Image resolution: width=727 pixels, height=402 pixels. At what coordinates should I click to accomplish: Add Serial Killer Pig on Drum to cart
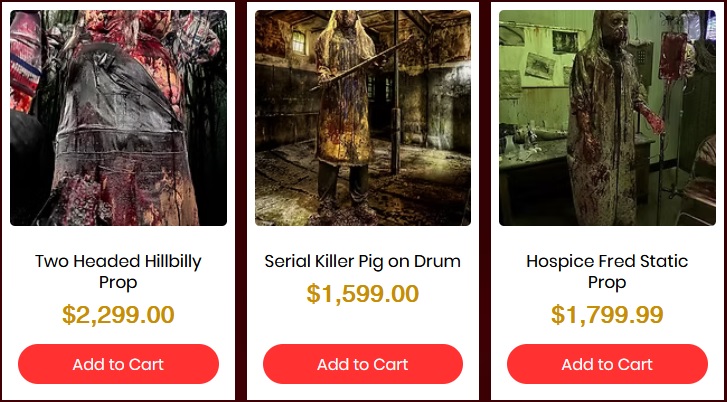point(363,364)
